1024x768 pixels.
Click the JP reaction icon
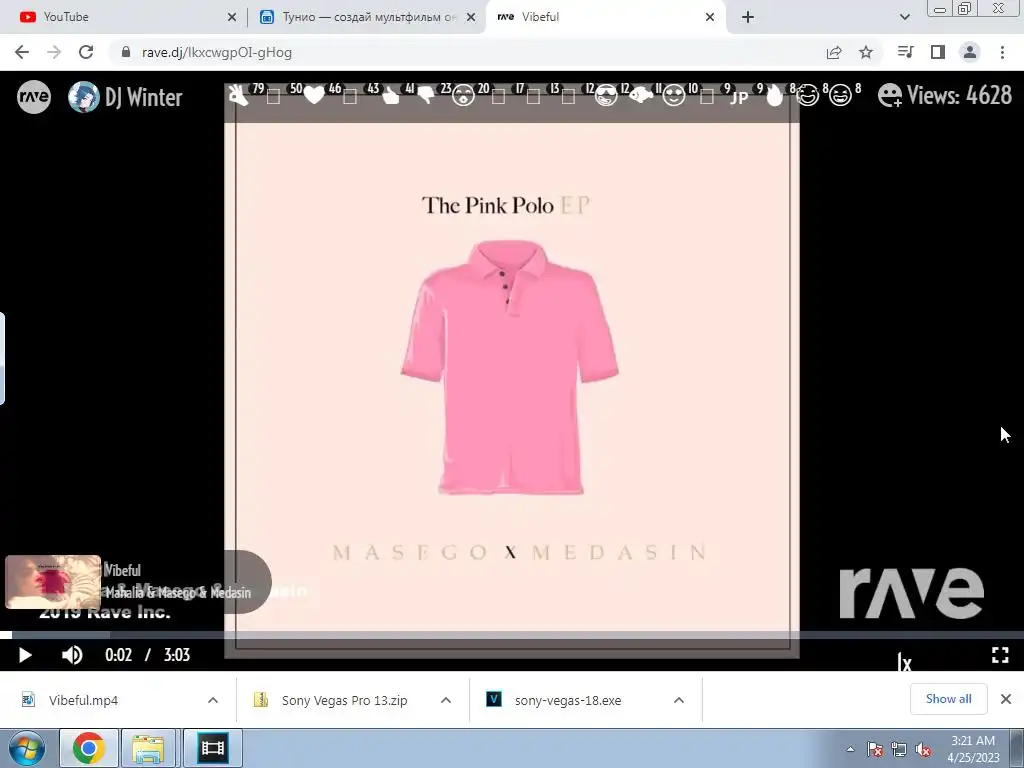point(739,97)
